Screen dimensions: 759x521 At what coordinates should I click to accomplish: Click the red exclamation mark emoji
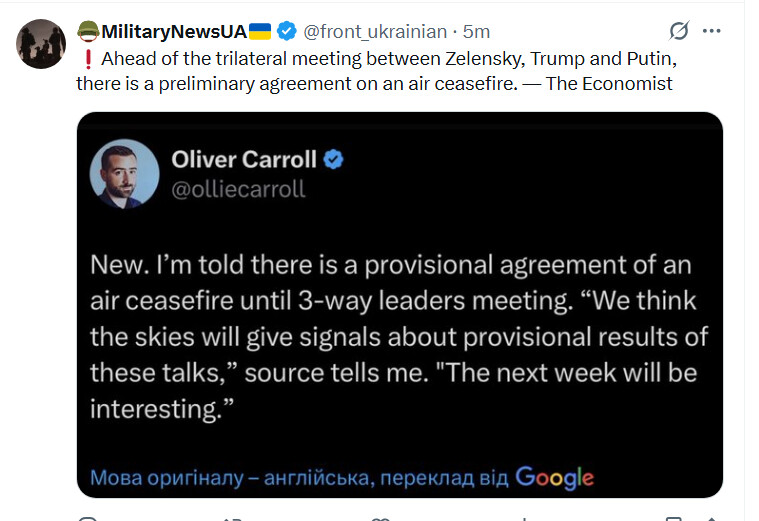[88, 59]
